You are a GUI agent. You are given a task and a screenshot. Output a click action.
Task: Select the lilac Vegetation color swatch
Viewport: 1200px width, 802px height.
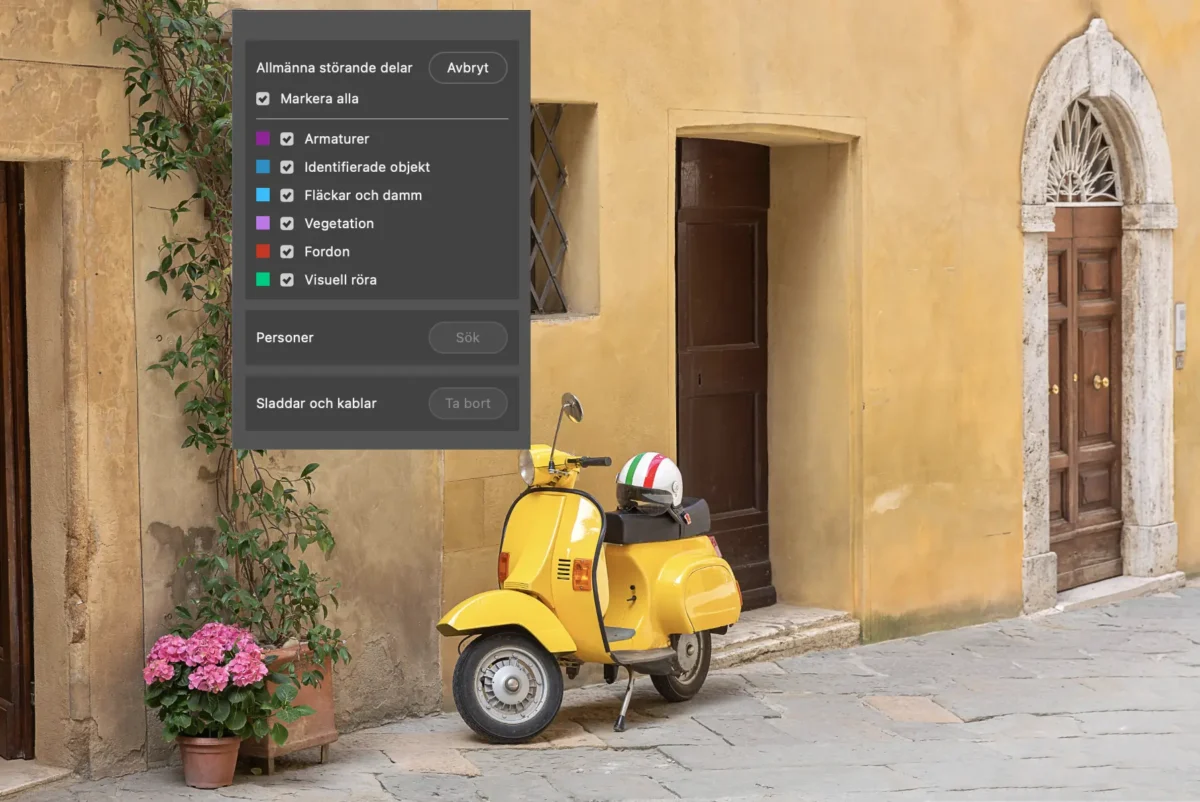263,223
